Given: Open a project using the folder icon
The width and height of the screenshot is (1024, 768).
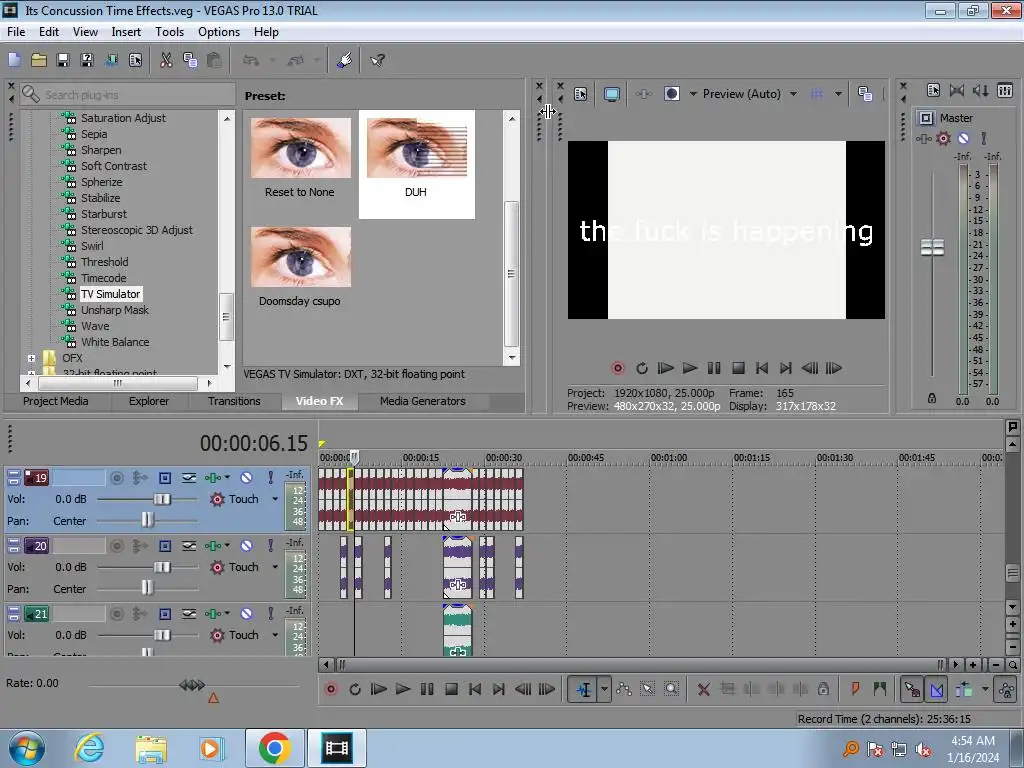Looking at the screenshot, I should pos(39,60).
